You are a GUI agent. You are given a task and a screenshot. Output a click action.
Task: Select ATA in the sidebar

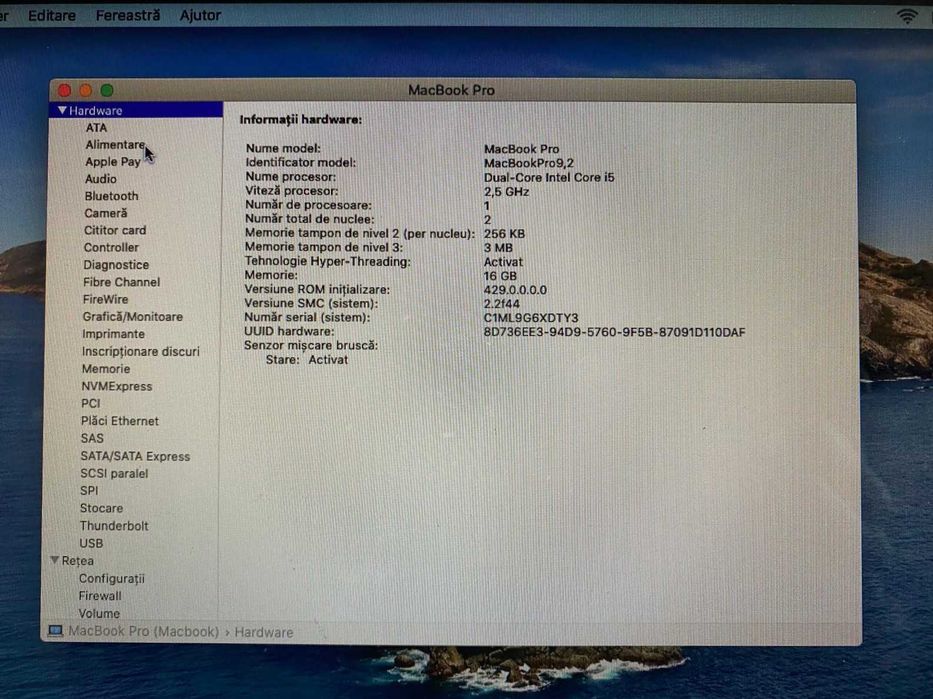[x=96, y=127]
